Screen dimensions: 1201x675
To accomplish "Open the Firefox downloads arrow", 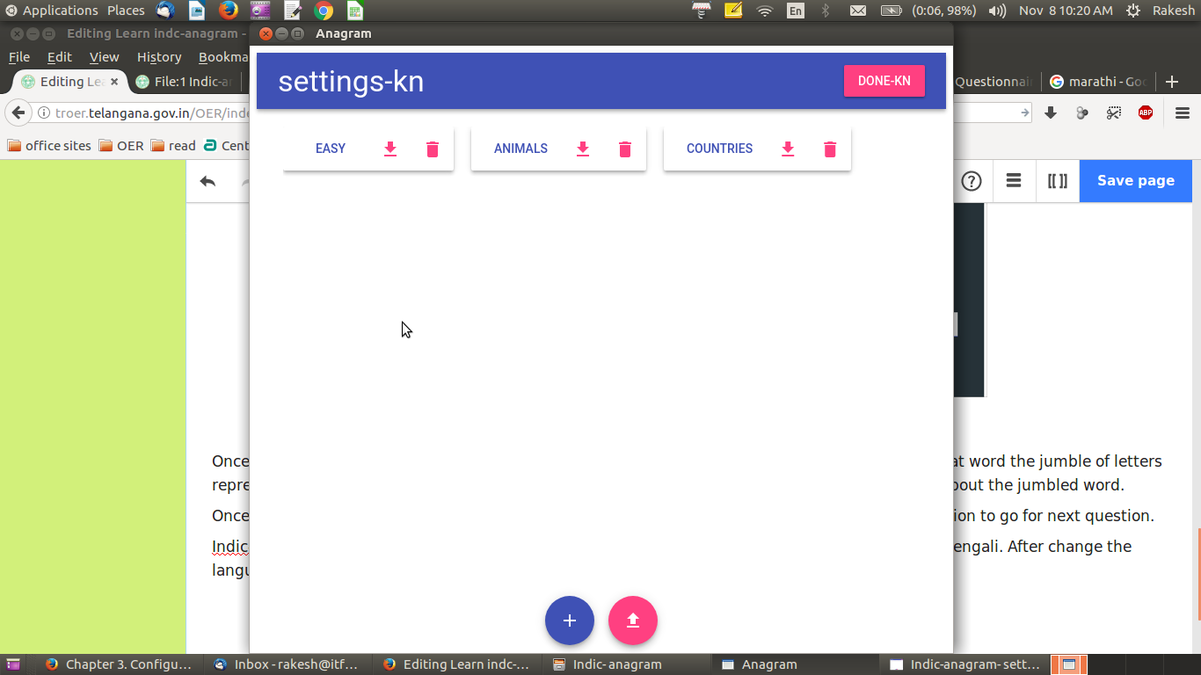I will point(1050,113).
